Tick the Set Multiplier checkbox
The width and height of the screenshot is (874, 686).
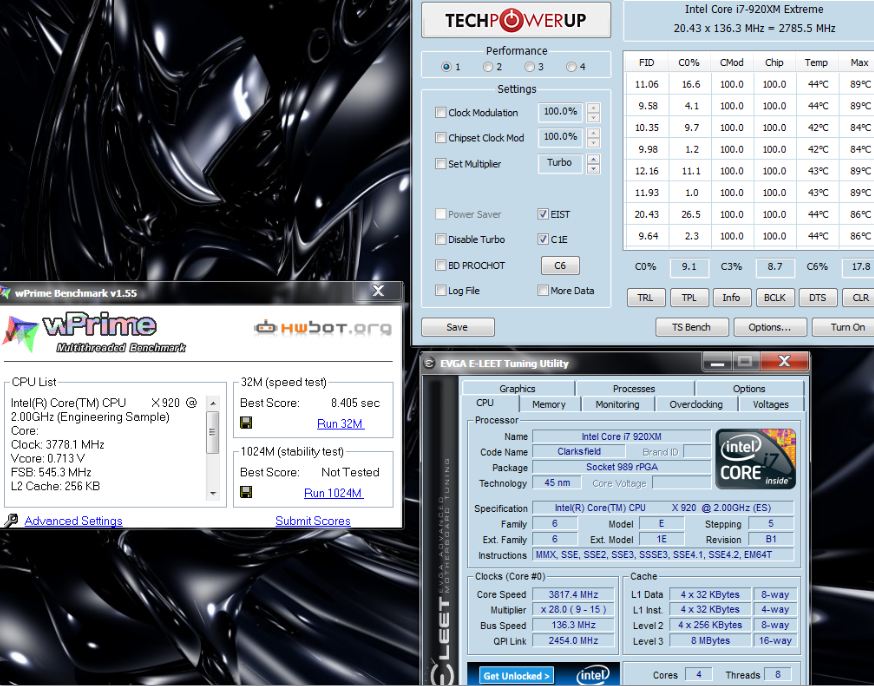point(440,163)
